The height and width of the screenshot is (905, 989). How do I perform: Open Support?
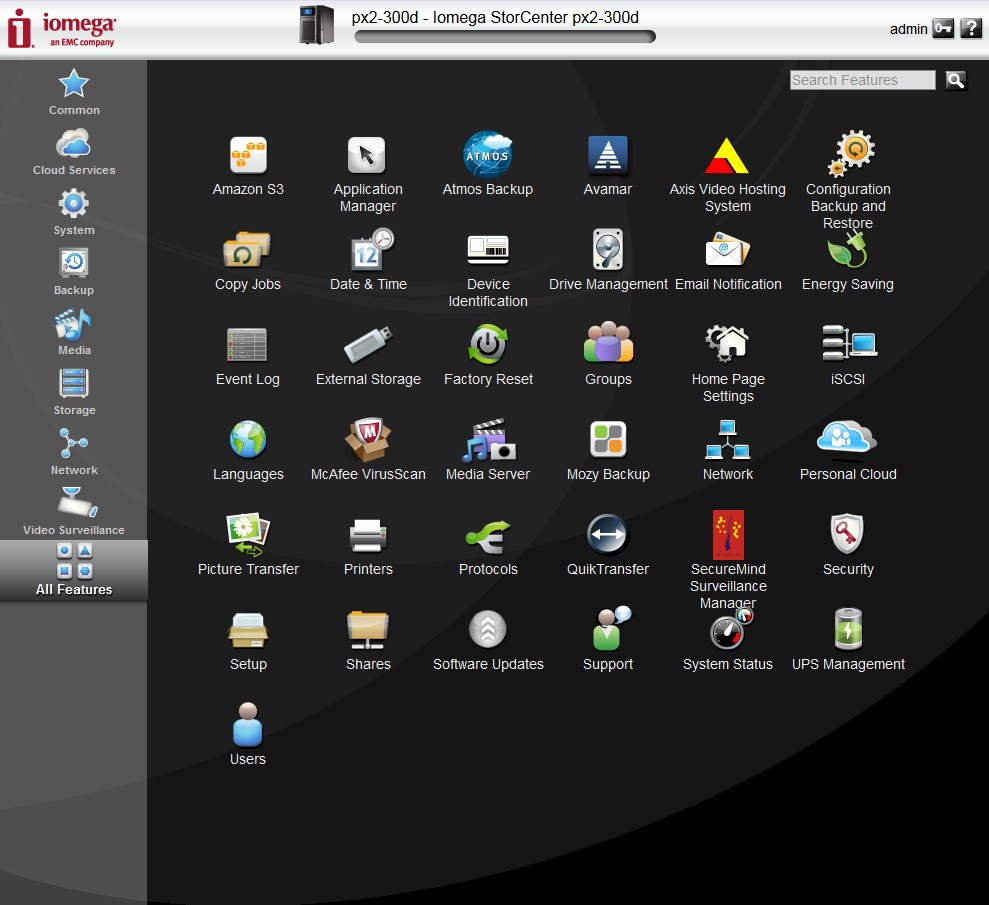(607, 639)
